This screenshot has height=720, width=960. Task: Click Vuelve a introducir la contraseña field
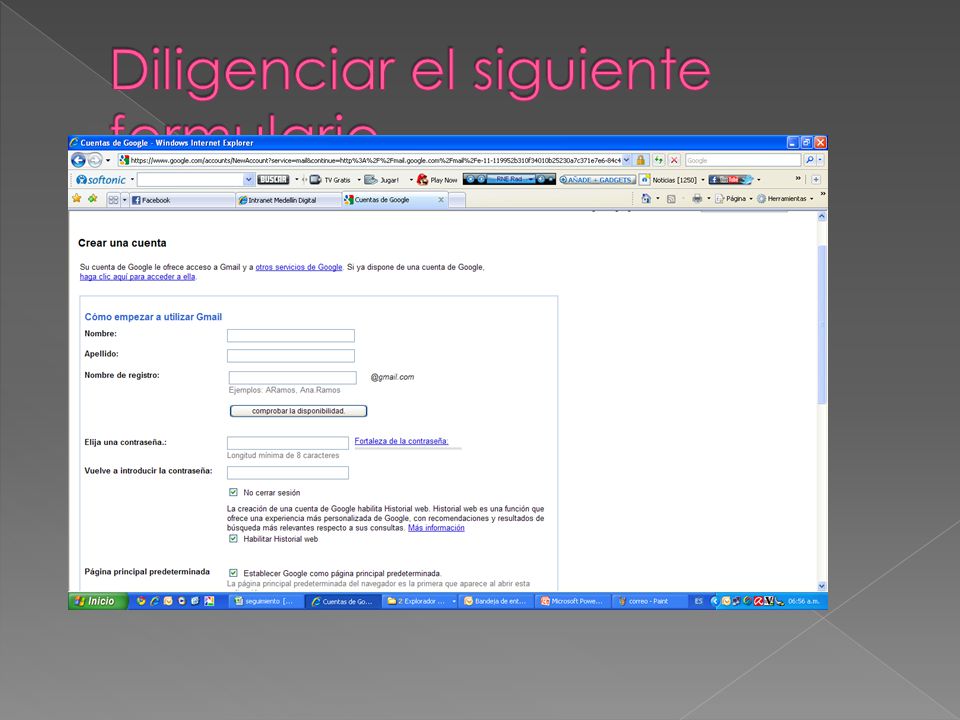click(x=288, y=473)
